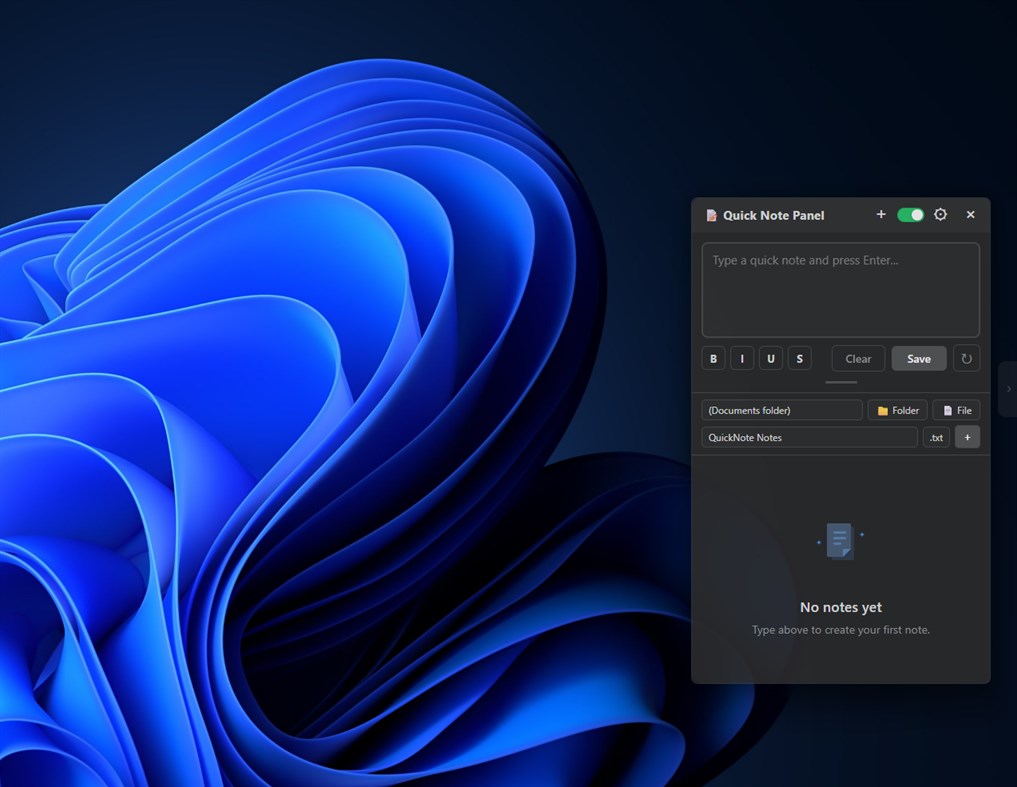Grab the resize handle below the toolbar
Viewport: 1017px width, 787px height.
[841, 382]
